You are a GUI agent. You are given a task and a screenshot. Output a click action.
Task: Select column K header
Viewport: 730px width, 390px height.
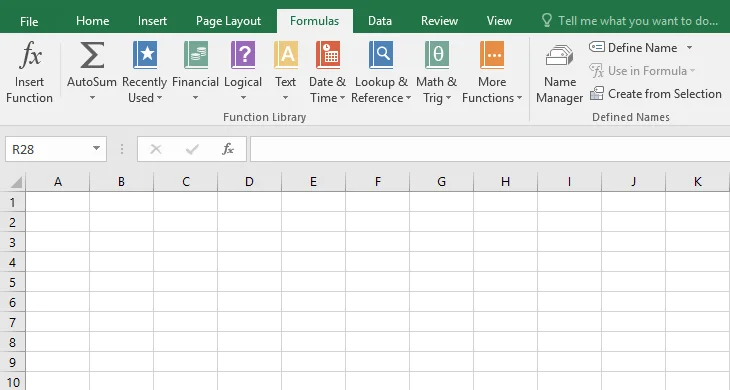coord(697,182)
